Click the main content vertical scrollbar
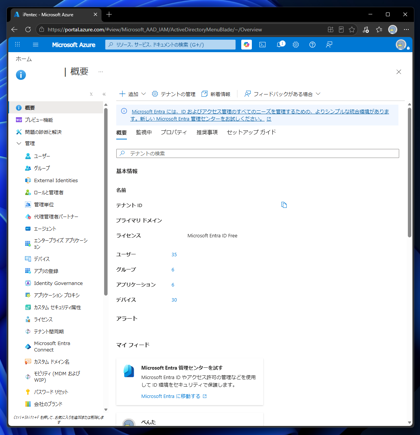 click(x=409, y=172)
